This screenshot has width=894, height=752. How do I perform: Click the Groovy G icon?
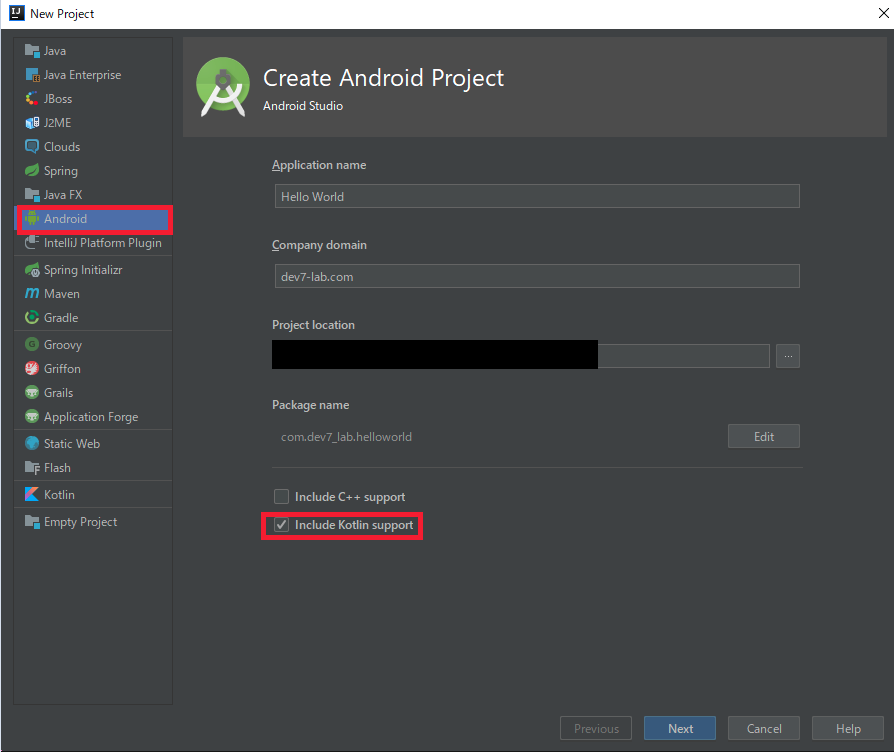coord(32,344)
